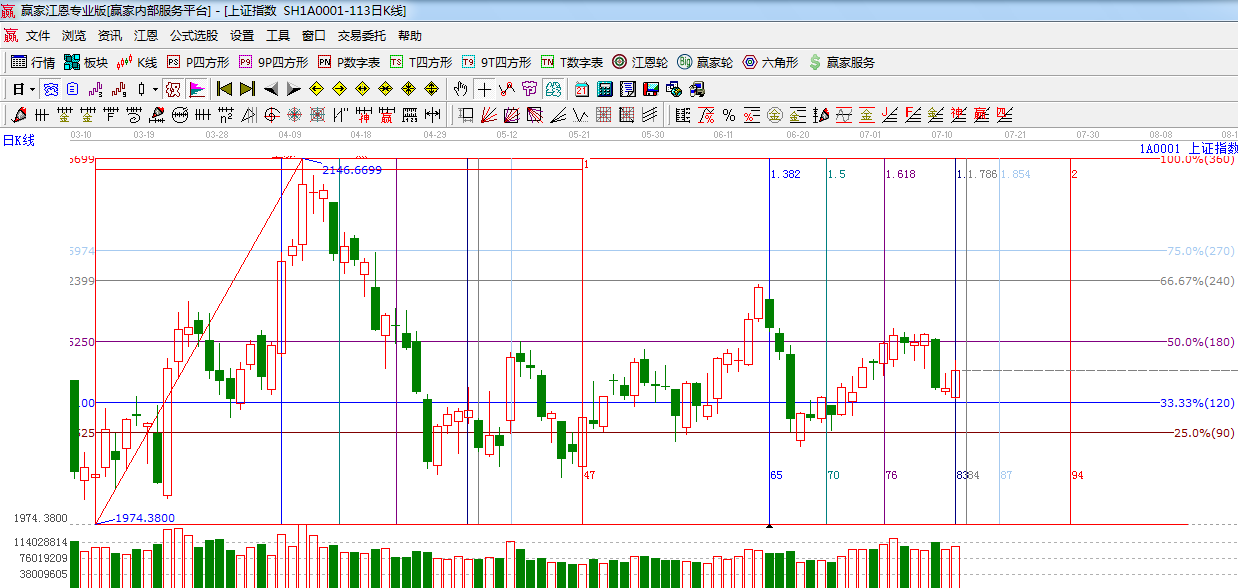
Task: Expand the candlestick chart type dropdown arrow
Action: (x=155, y=89)
